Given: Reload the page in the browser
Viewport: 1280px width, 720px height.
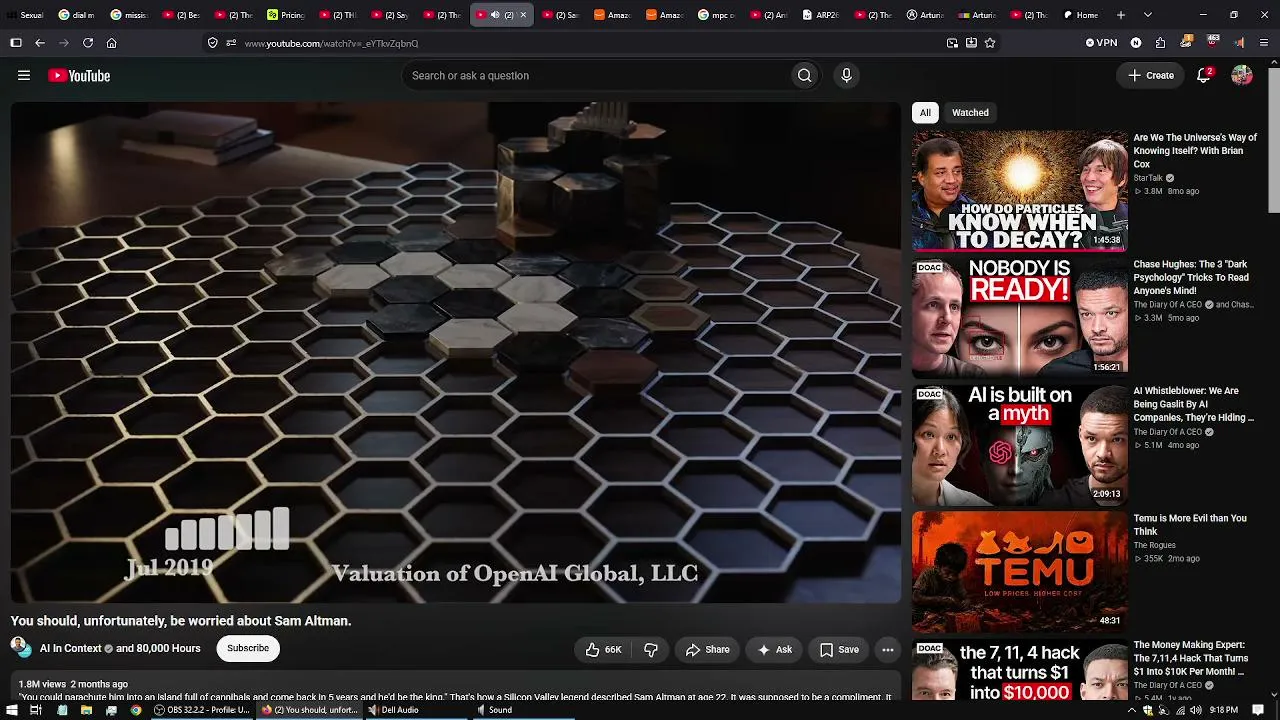Looking at the screenshot, I should (88, 43).
